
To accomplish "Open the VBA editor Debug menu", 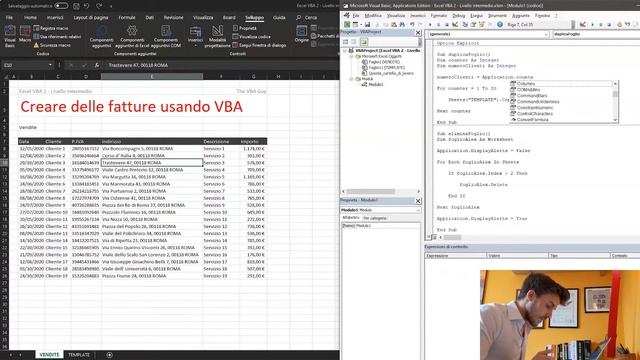I will pyautogui.click(x=458, y=16).
